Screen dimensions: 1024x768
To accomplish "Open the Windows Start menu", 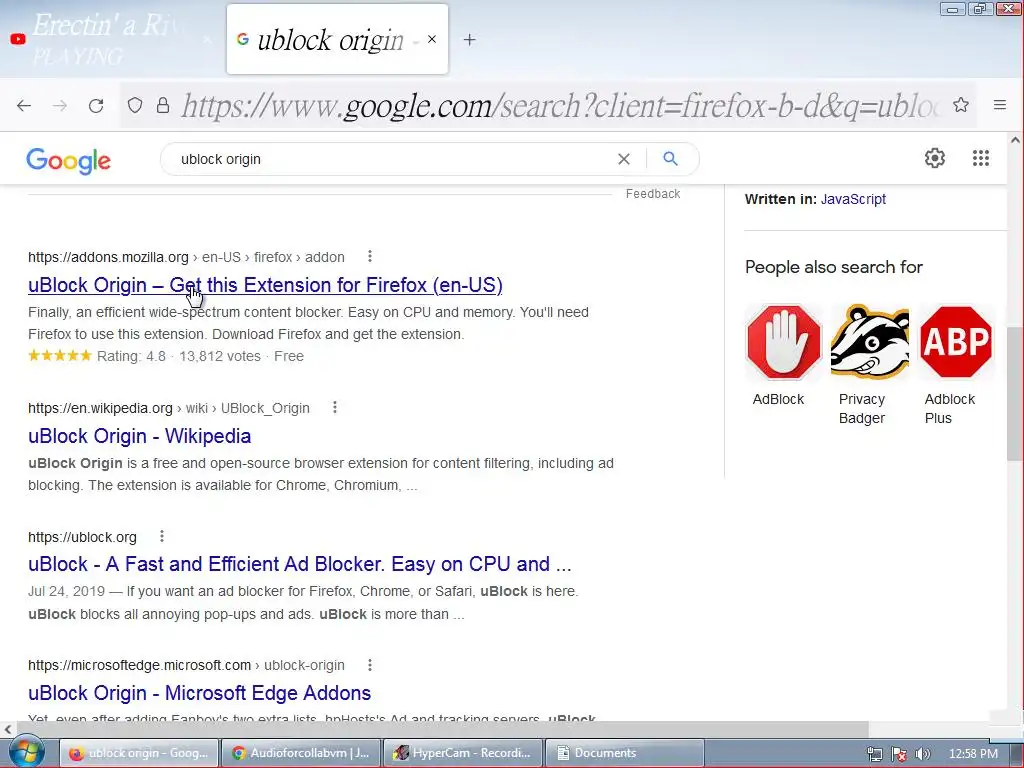I will [x=26, y=752].
